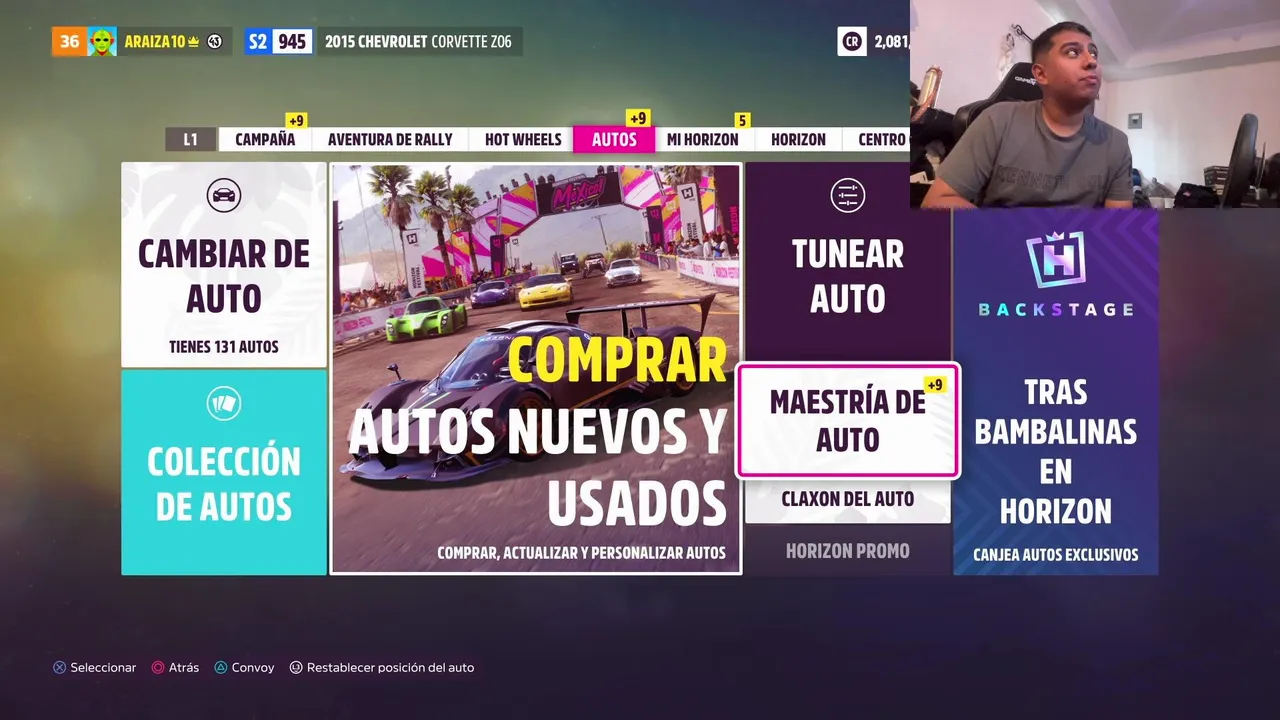Open the Backstage Tras Bambalinas tile
The image size is (1280, 720).
click(x=1055, y=392)
